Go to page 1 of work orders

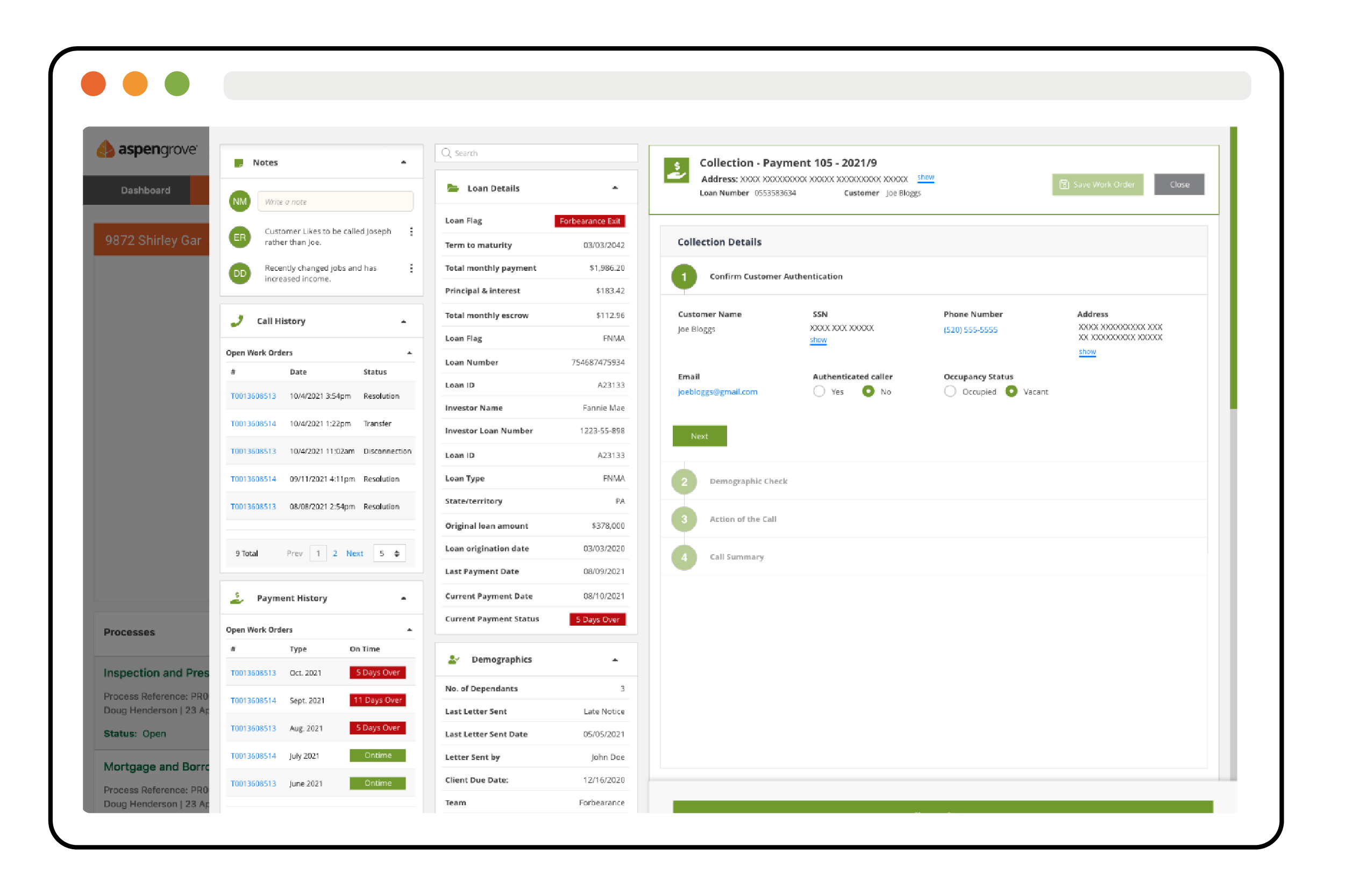click(318, 553)
